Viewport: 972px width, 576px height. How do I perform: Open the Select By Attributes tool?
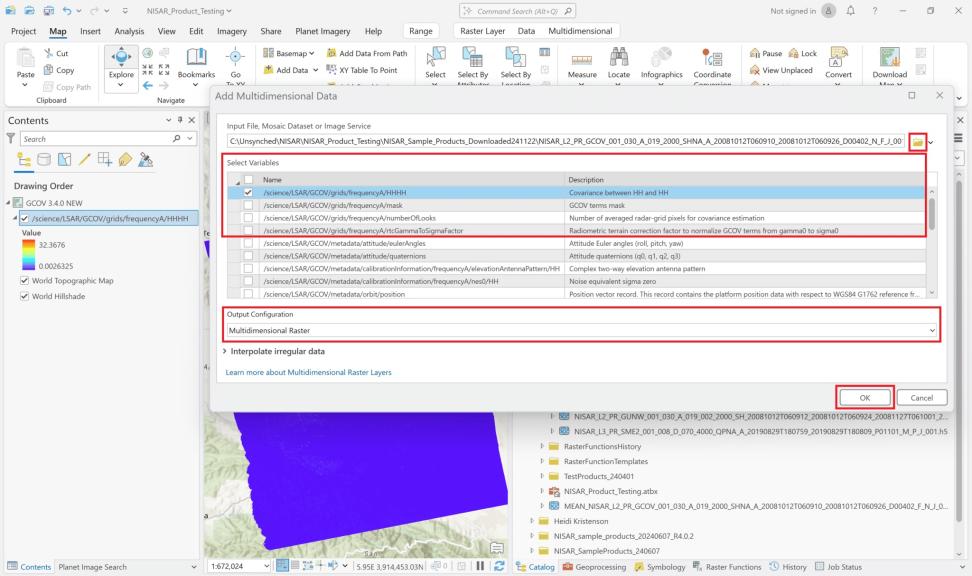tap(472, 63)
